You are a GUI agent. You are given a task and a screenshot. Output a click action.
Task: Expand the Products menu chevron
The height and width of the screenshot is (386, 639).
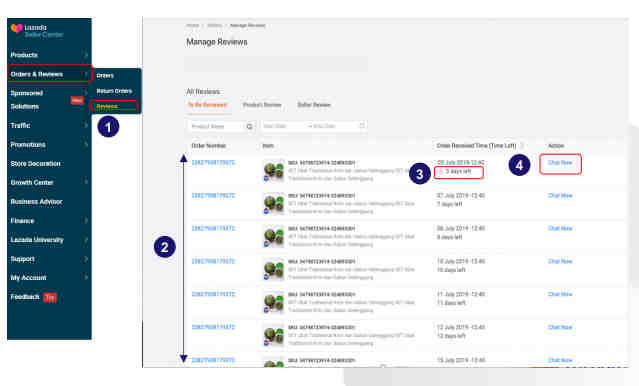tap(86, 55)
